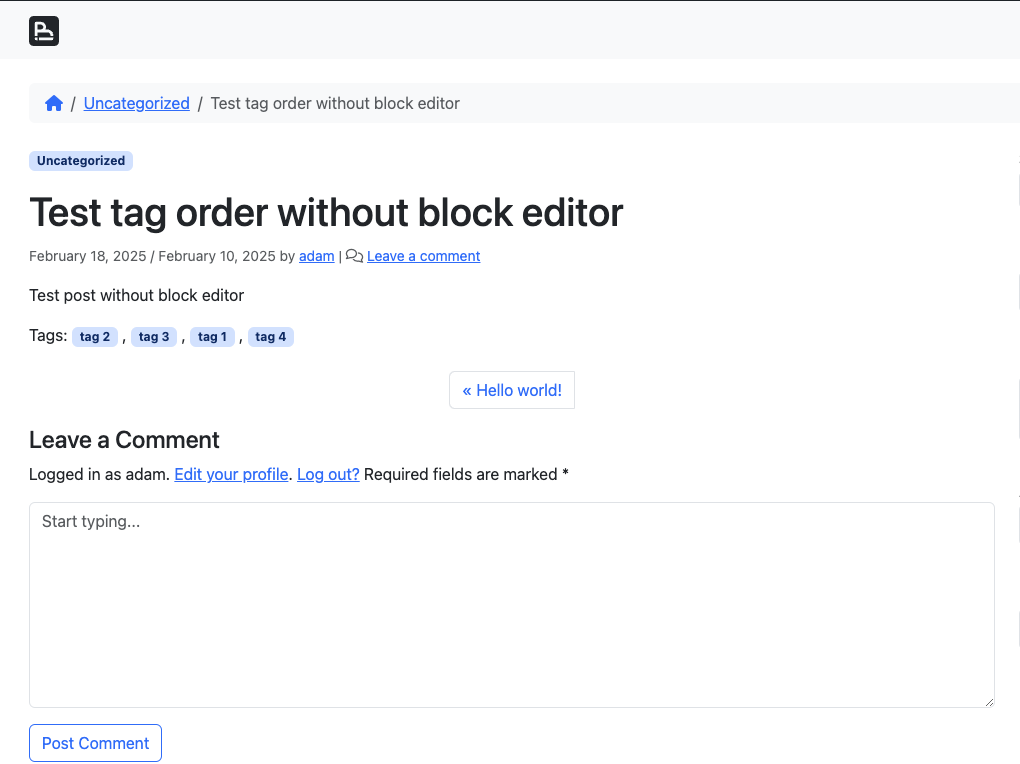Follow the Leave a comment link
Image resolution: width=1020 pixels, height=764 pixels.
click(x=423, y=256)
